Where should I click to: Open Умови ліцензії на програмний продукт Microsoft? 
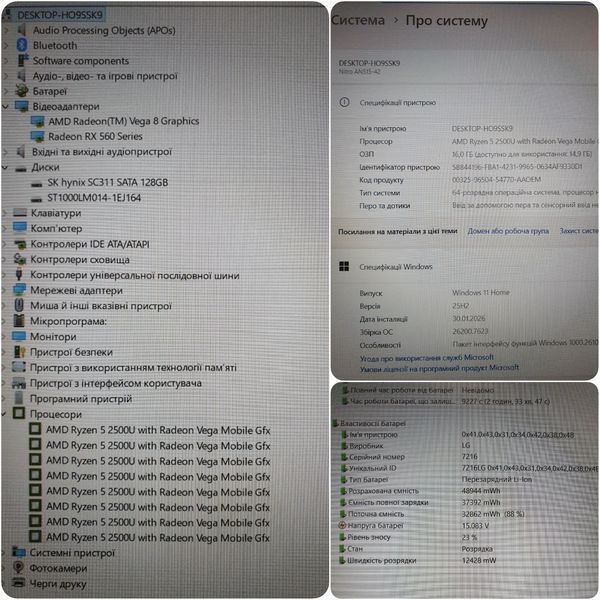pyautogui.click(x=439, y=368)
